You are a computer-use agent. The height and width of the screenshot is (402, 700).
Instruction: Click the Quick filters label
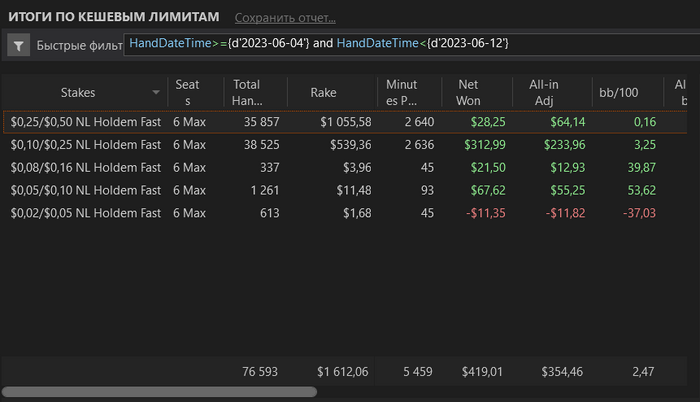click(79, 46)
